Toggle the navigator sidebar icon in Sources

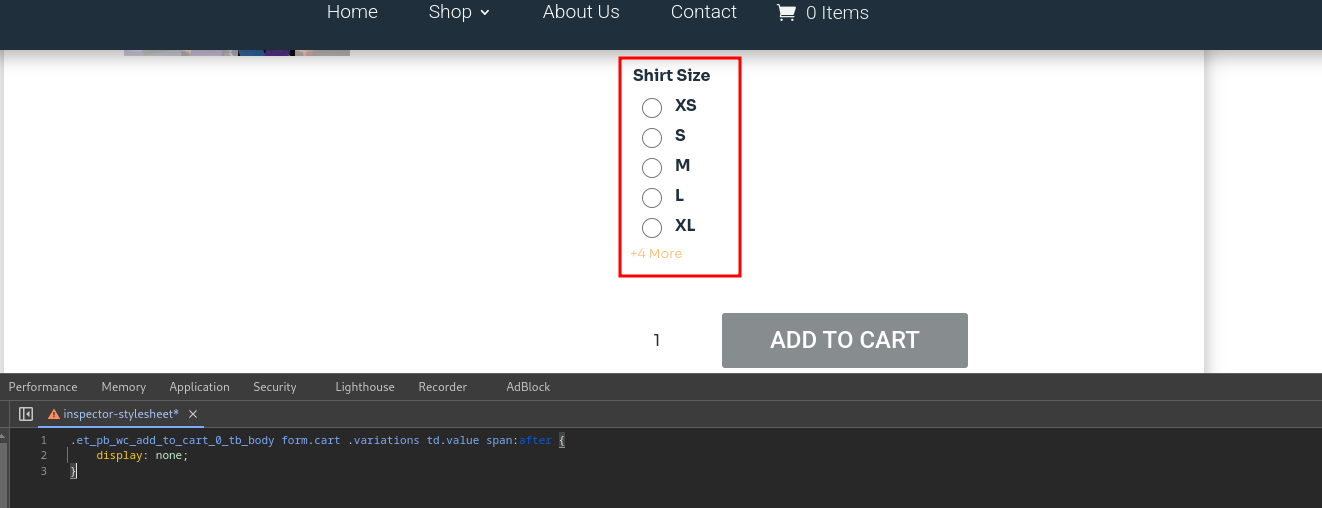26,414
